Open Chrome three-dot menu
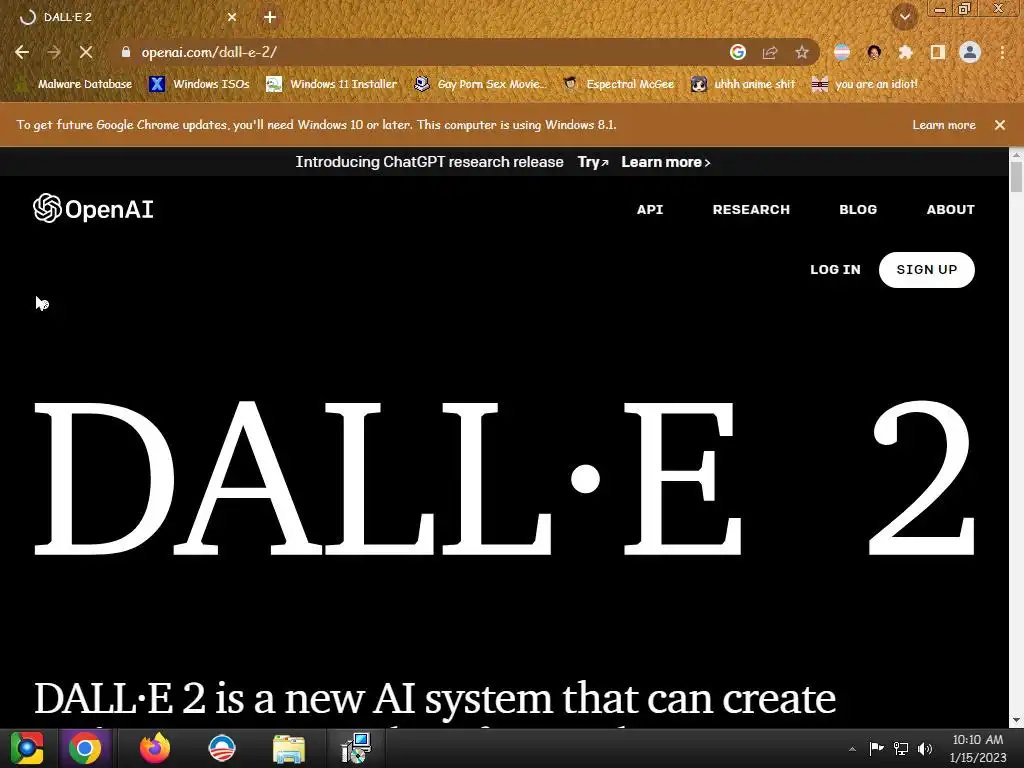This screenshot has height=768, width=1024. coord(1002,52)
